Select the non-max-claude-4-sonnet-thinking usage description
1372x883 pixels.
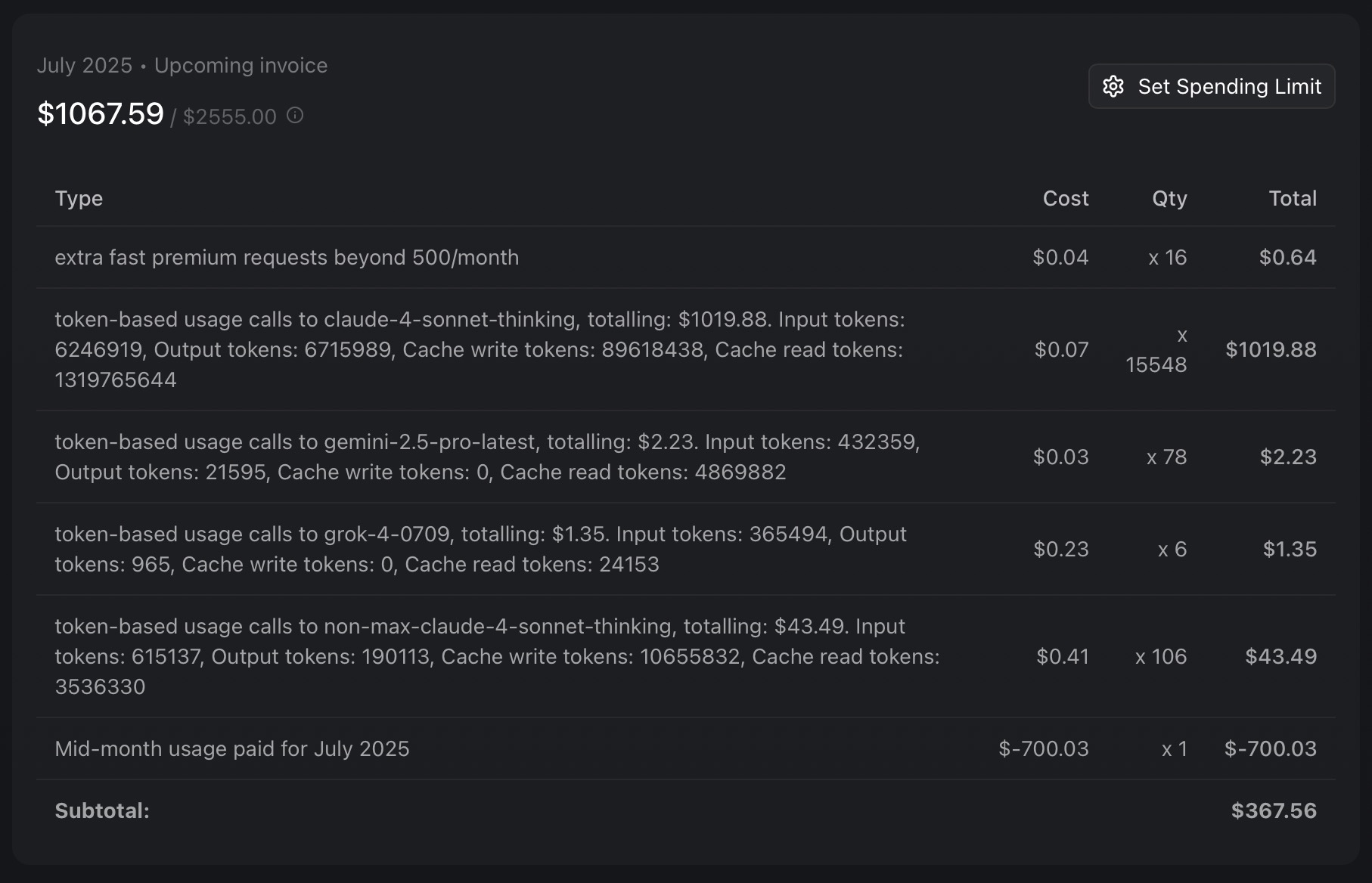pos(496,656)
